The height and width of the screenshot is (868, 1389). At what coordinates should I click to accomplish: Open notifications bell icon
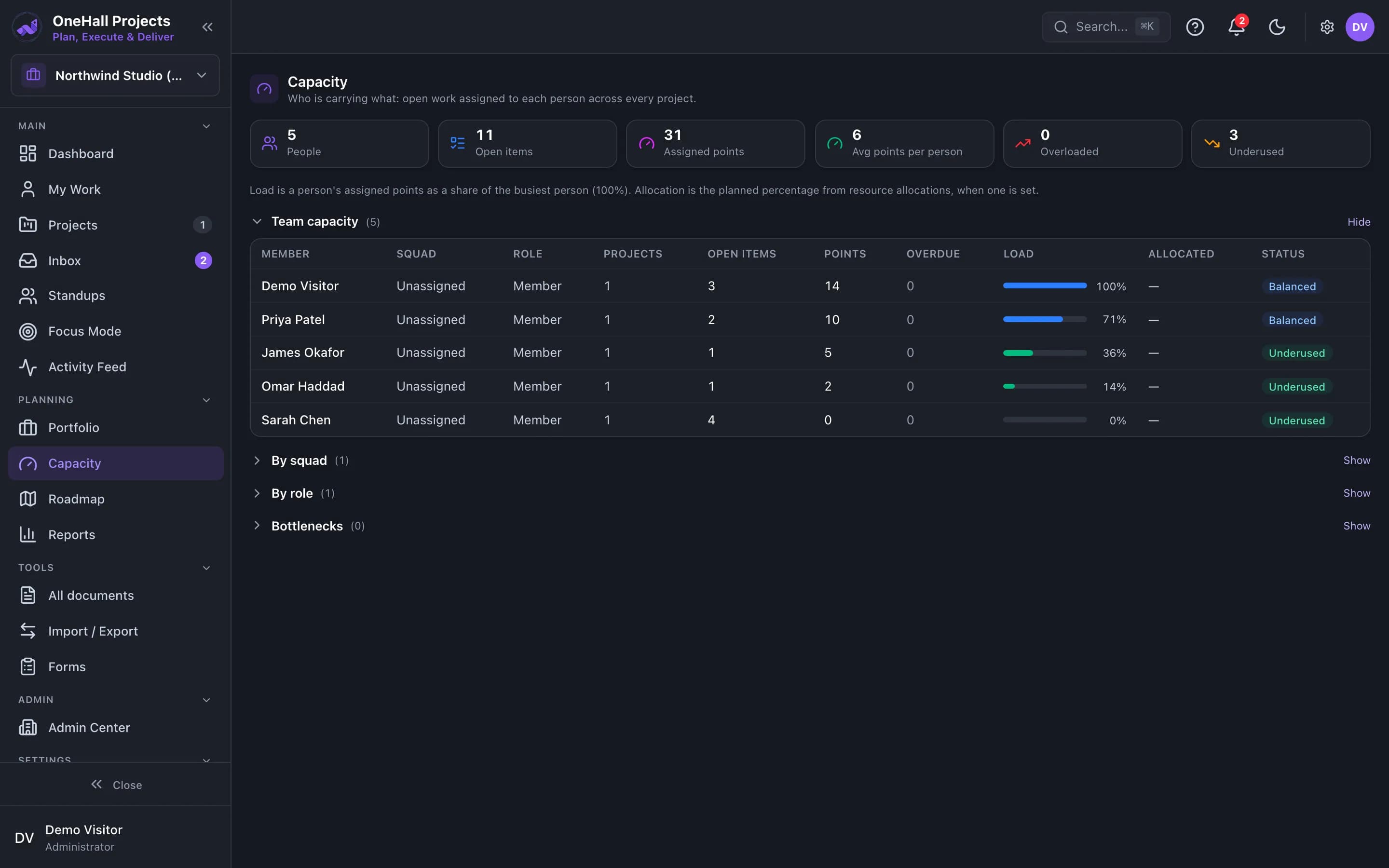pyautogui.click(x=1236, y=27)
